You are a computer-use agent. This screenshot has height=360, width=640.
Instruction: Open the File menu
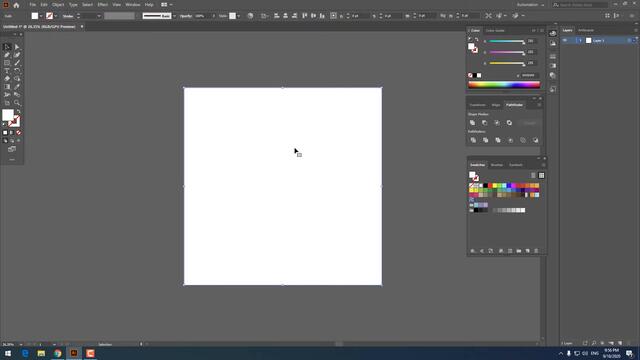tap(33, 4)
